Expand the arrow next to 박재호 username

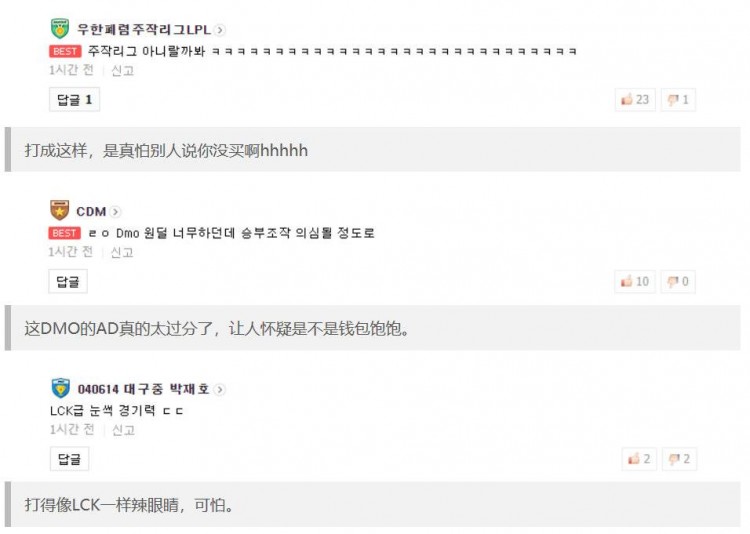point(220,389)
